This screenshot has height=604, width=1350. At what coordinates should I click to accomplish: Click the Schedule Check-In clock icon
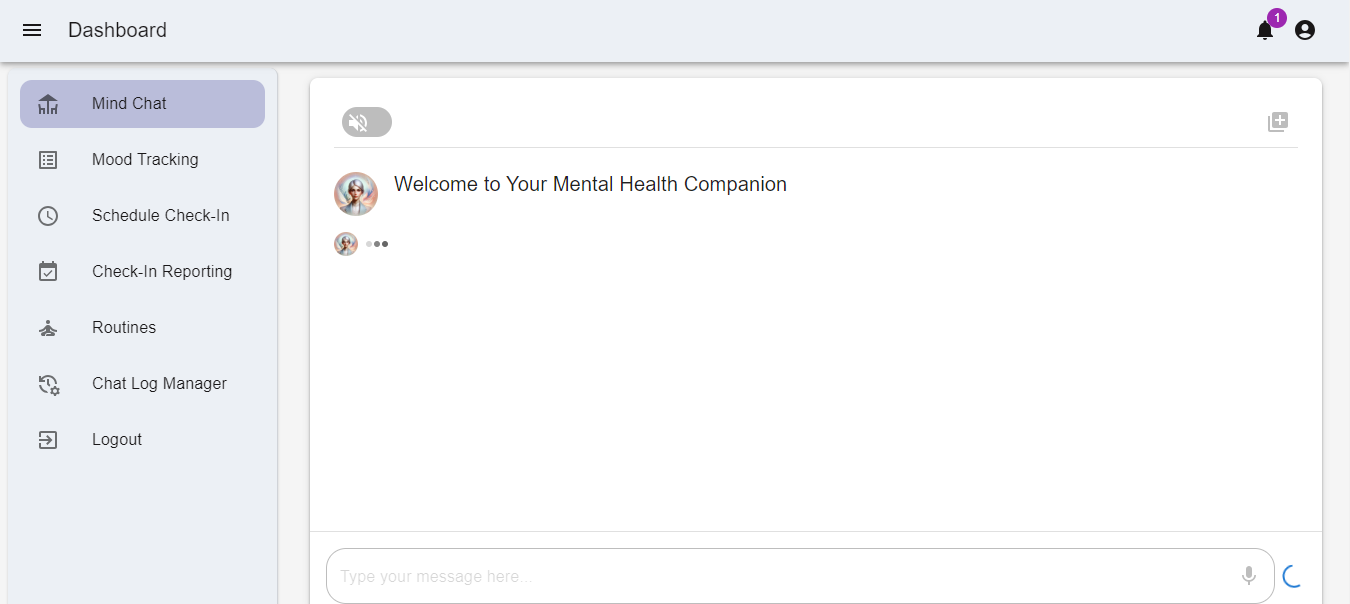pos(48,215)
